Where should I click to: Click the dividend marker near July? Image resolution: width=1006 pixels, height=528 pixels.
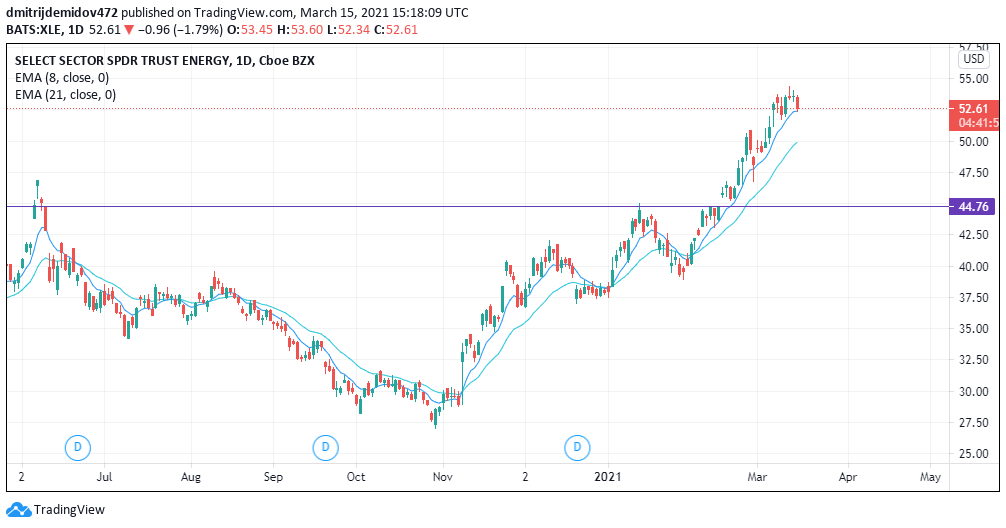(78, 447)
